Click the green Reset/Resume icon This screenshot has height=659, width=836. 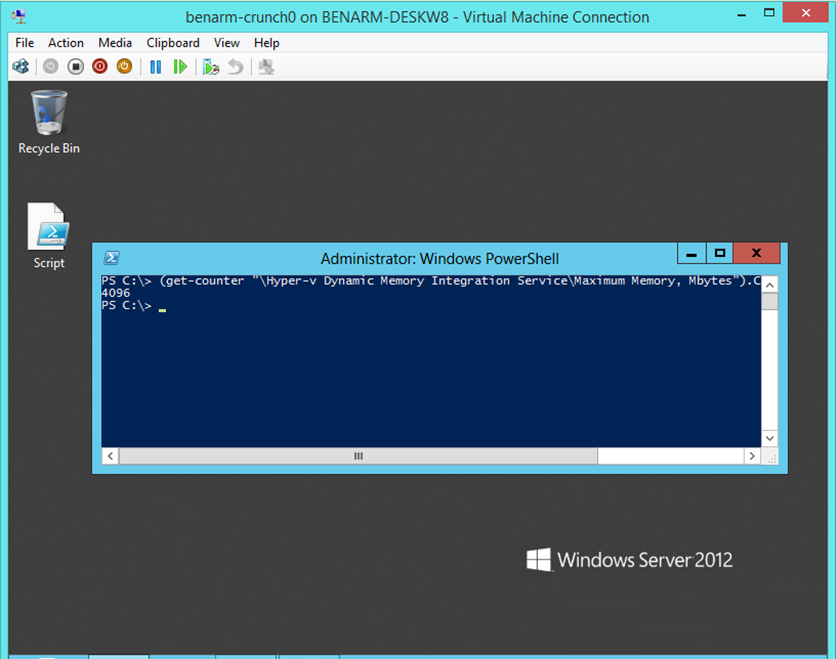tap(180, 67)
